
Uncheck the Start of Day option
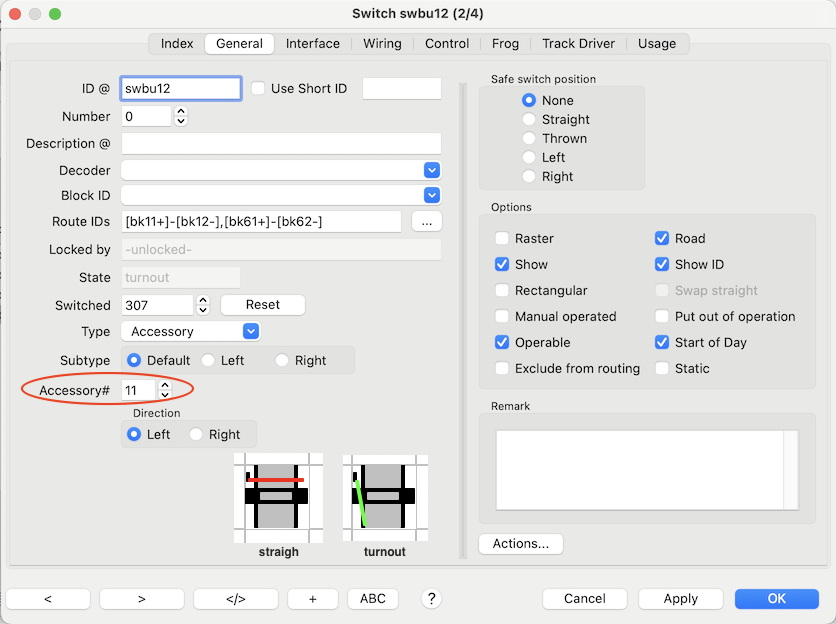[x=662, y=343]
